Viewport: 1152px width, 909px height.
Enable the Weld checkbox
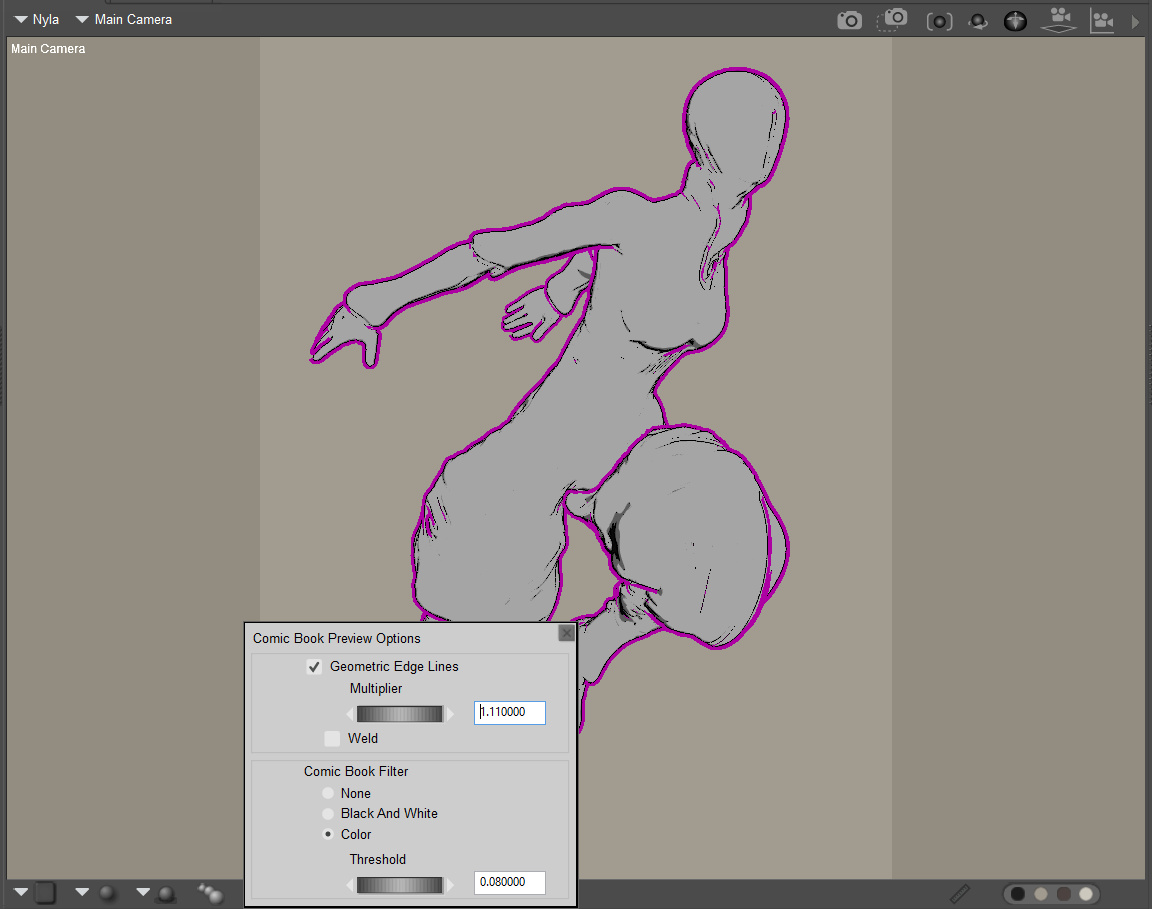[332, 739]
